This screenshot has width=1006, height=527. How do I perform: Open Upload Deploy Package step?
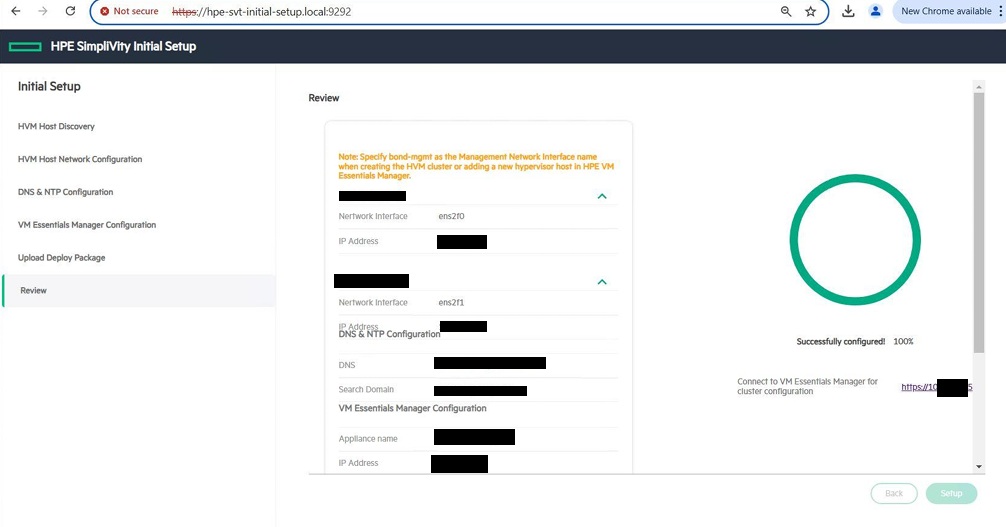point(62,257)
